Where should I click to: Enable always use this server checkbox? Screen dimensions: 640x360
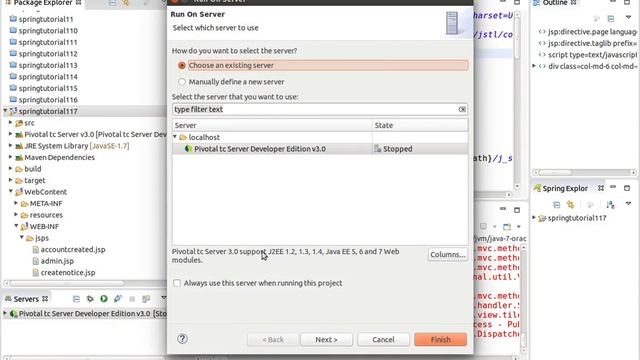(x=177, y=283)
